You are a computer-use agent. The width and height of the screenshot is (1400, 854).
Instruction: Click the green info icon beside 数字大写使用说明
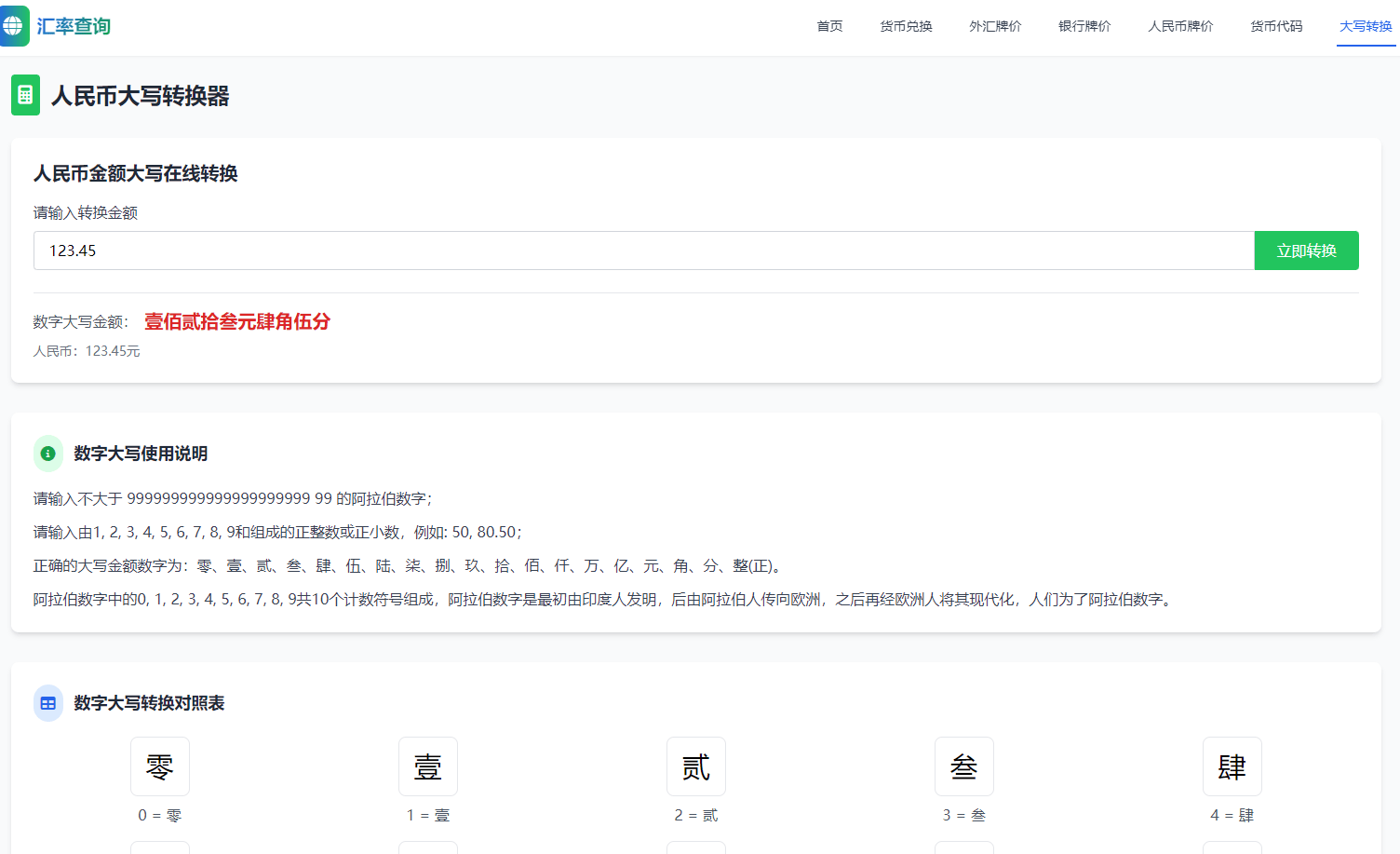pyautogui.click(x=48, y=454)
